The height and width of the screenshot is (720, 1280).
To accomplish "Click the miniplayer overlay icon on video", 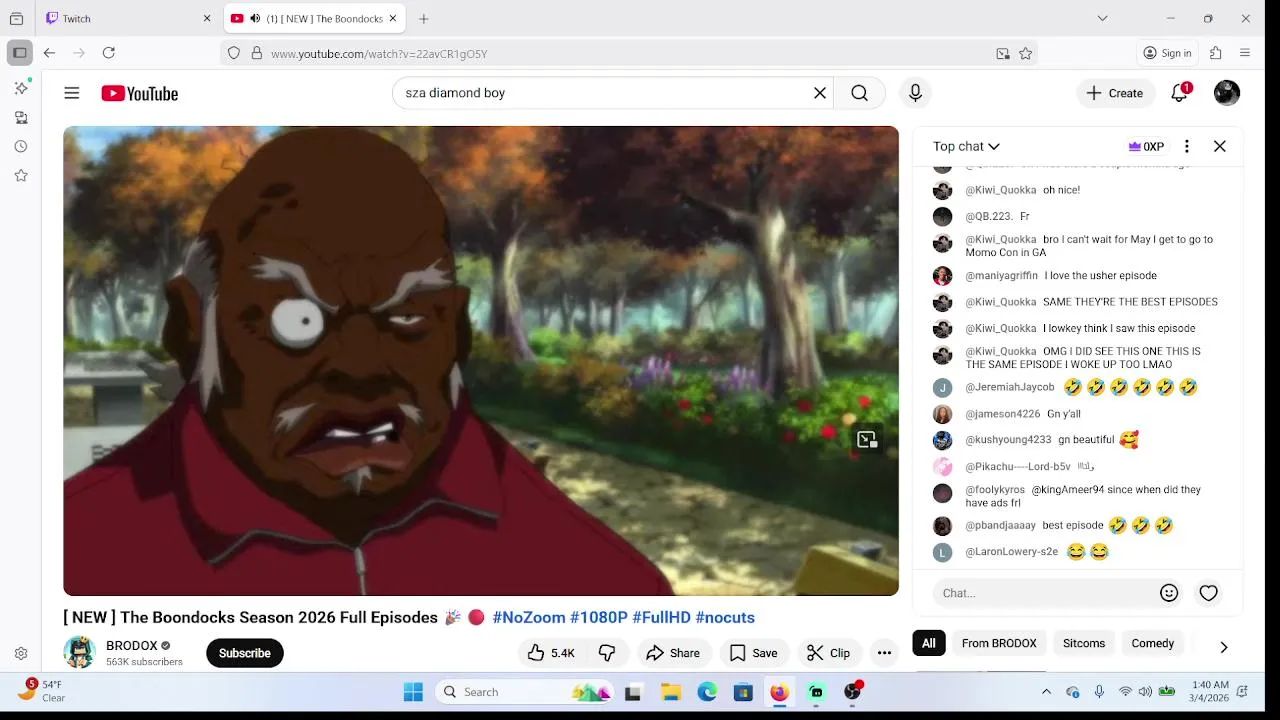I will click(867, 439).
